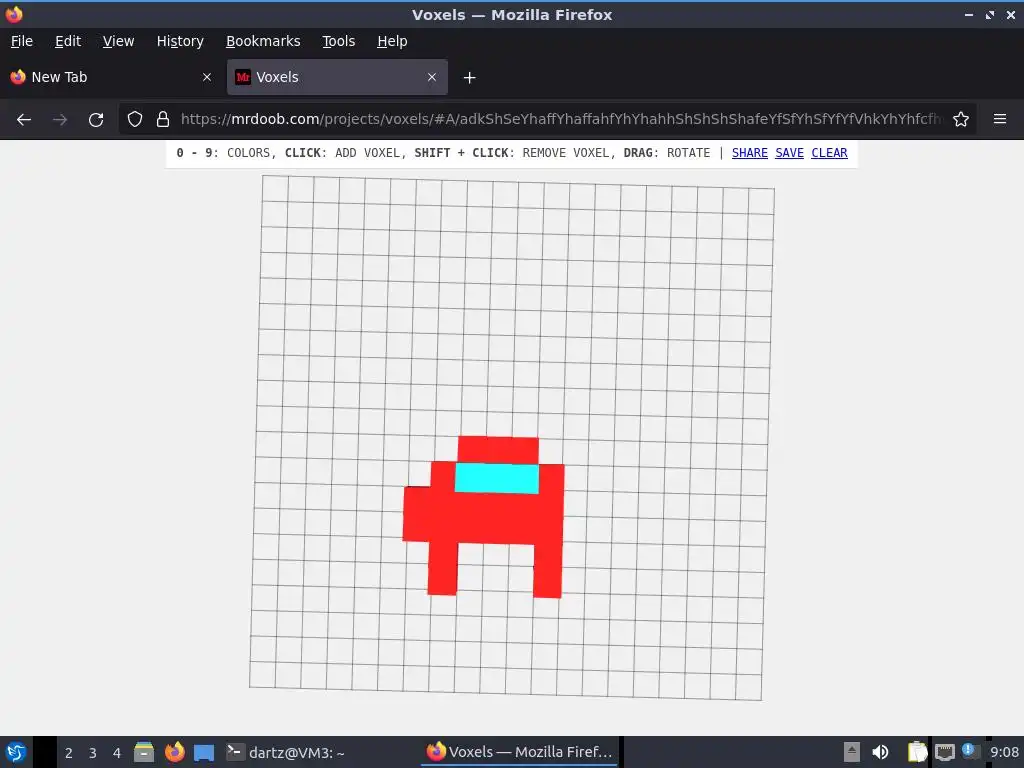Close the Voxels tab
The width and height of the screenshot is (1024, 768).
pyautogui.click(x=432, y=77)
